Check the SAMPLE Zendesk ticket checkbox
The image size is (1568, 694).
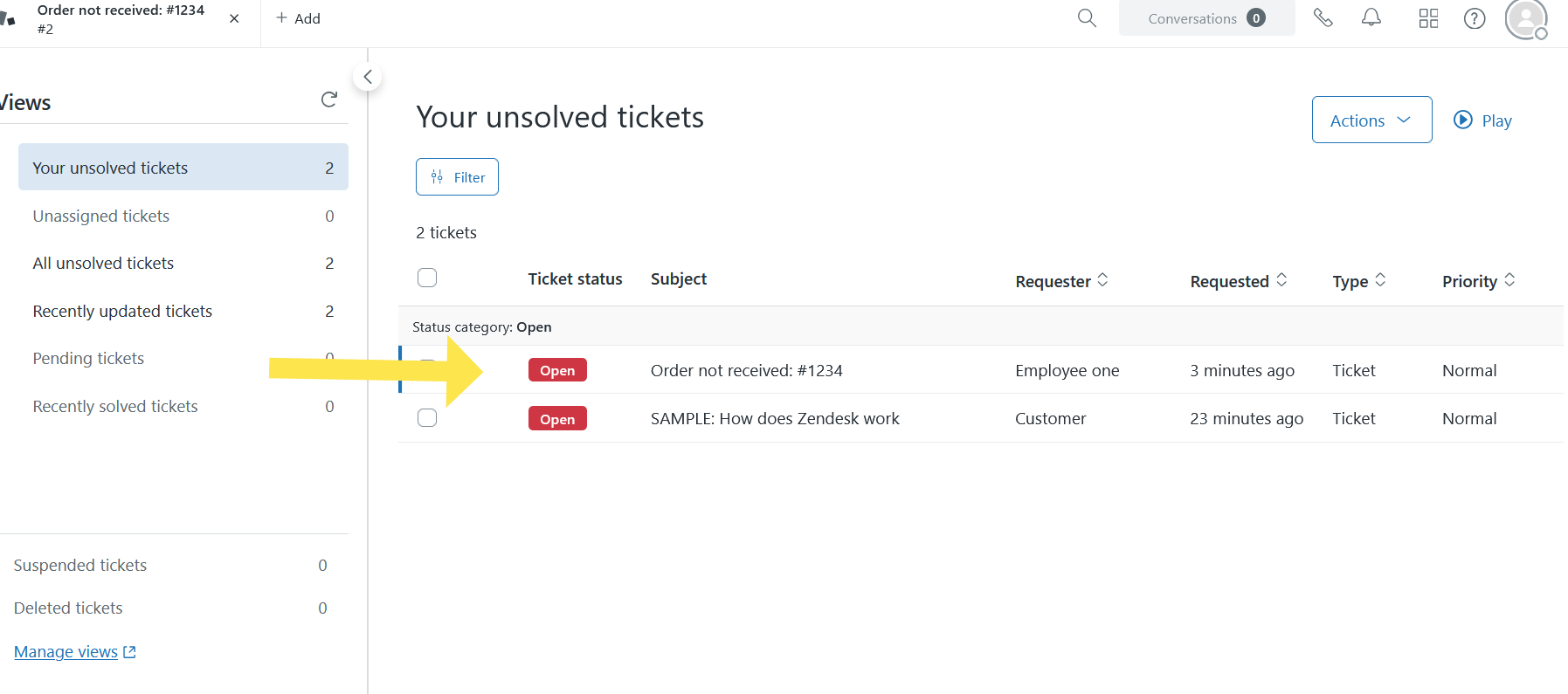(427, 418)
